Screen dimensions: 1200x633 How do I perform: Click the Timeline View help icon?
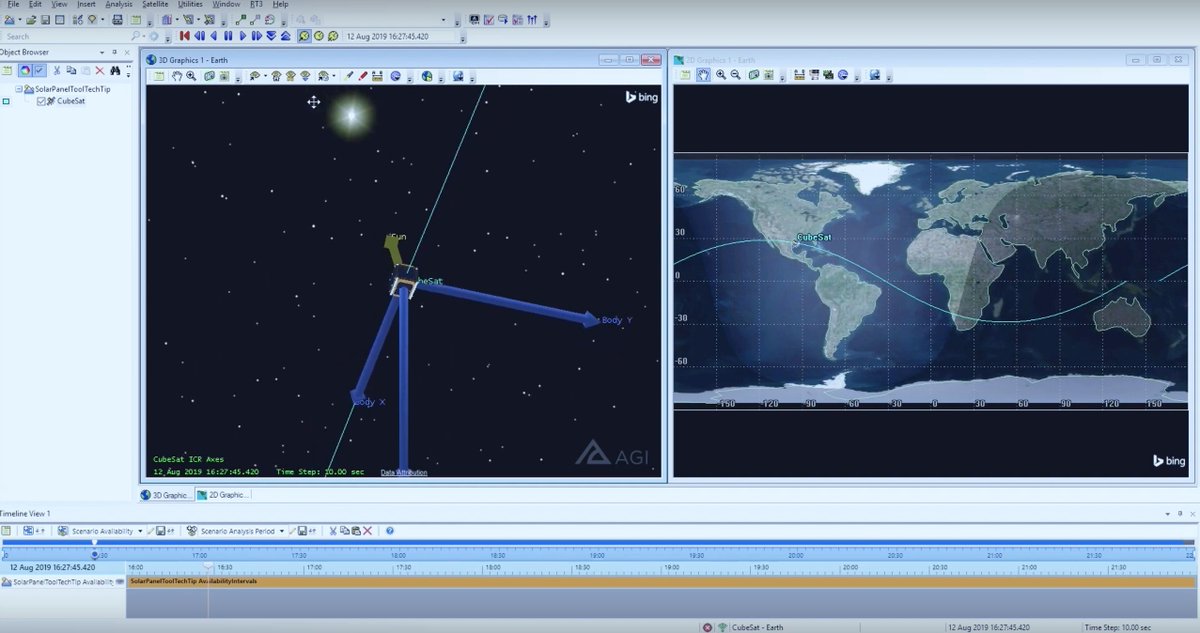(x=390, y=531)
